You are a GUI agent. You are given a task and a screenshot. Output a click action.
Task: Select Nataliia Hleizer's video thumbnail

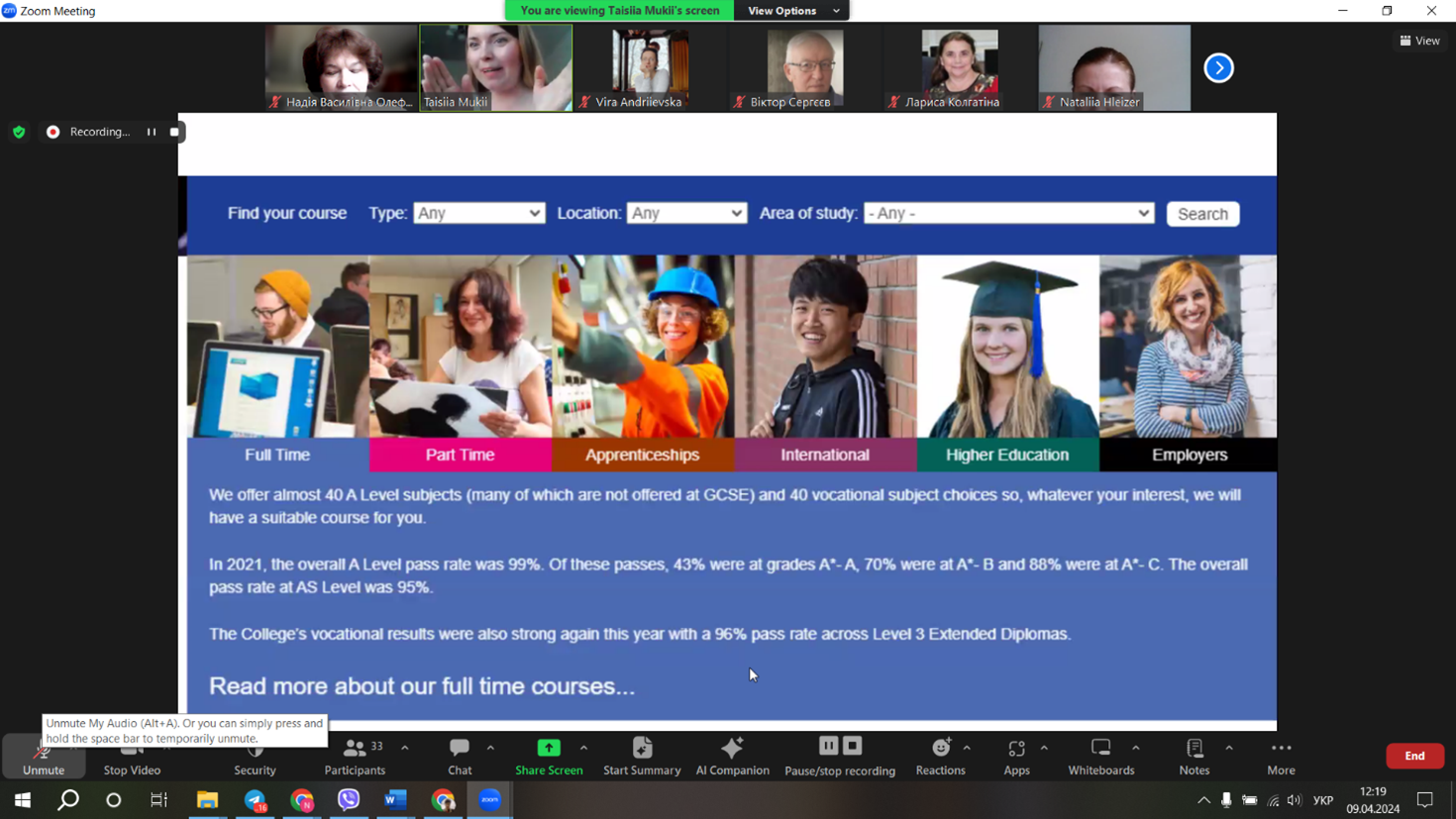[1114, 67]
